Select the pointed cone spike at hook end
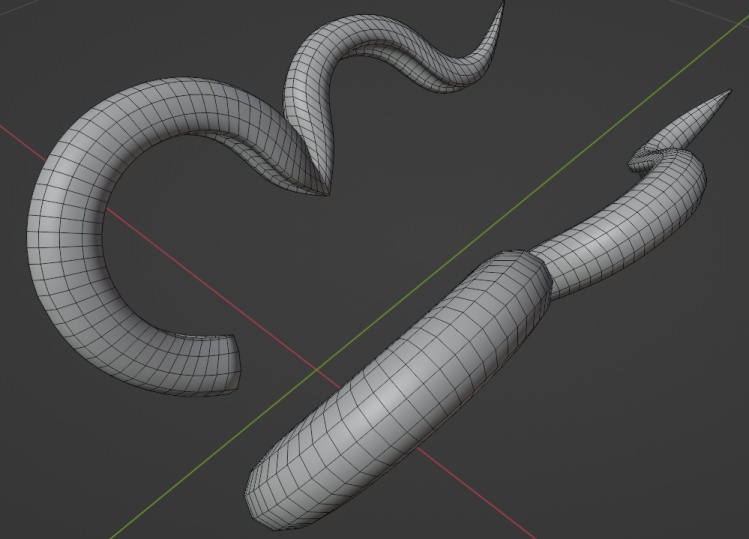 pos(688,124)
